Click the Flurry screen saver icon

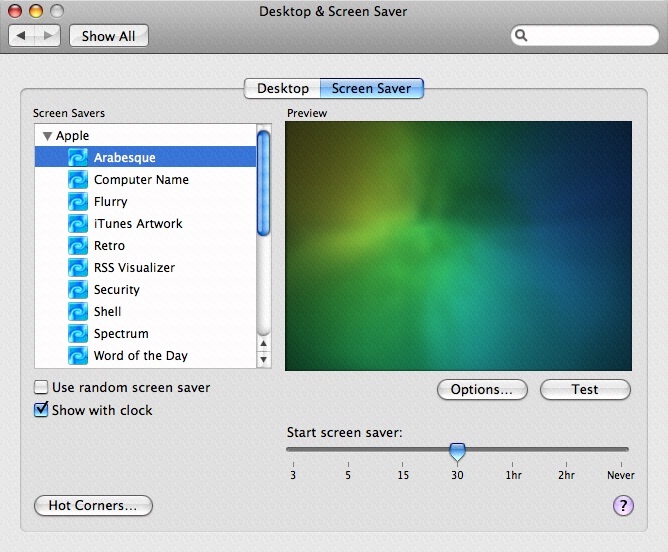tap(78, 201)
